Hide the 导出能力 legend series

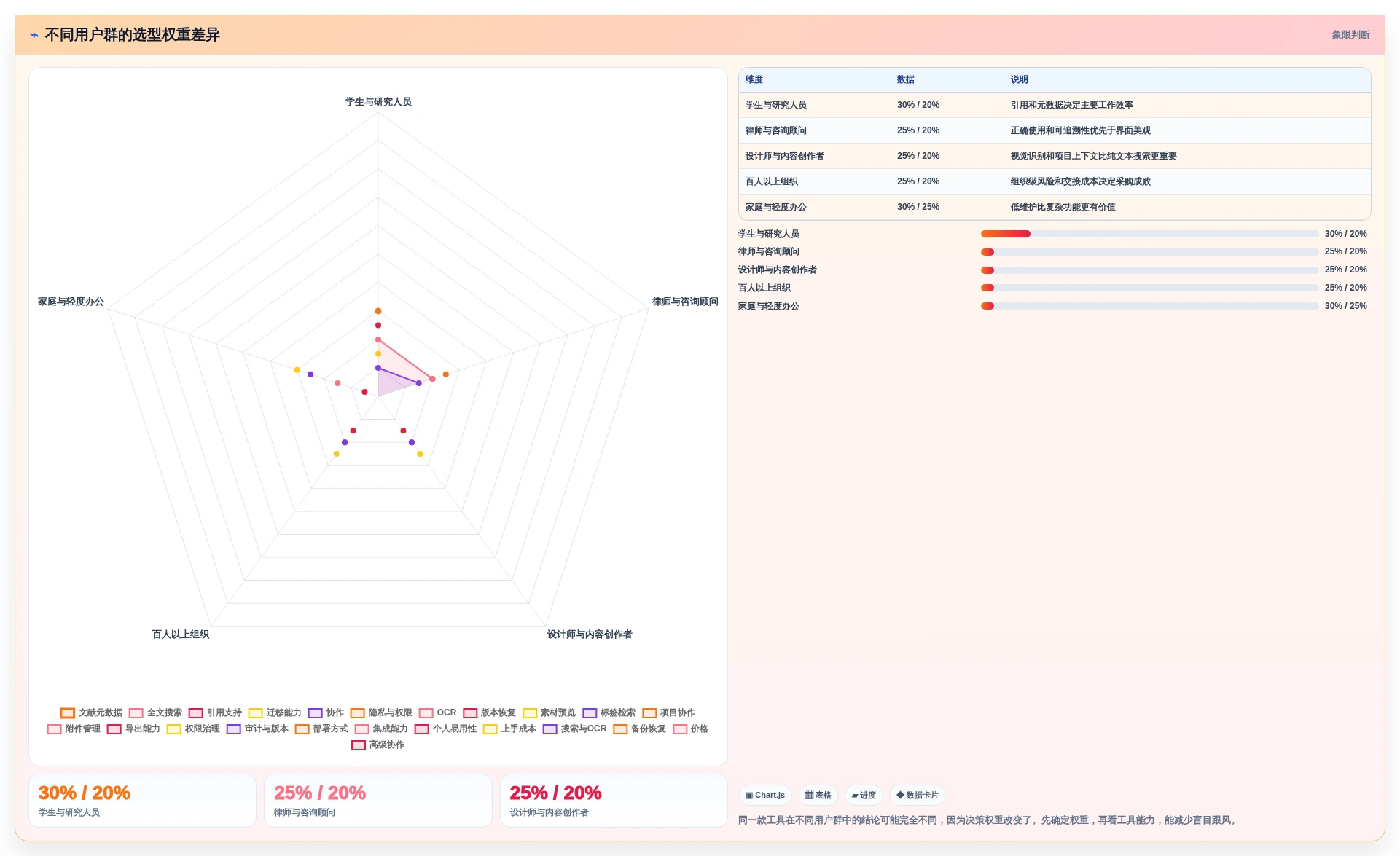(x=133, y=729)
